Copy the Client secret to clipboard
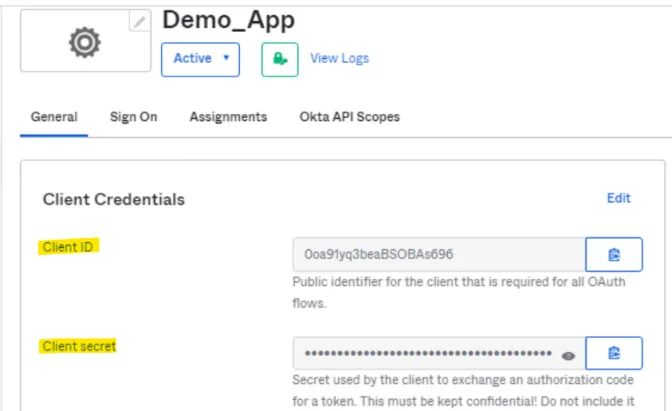Viewport: 672px width, 411px height. pos(614,353)
